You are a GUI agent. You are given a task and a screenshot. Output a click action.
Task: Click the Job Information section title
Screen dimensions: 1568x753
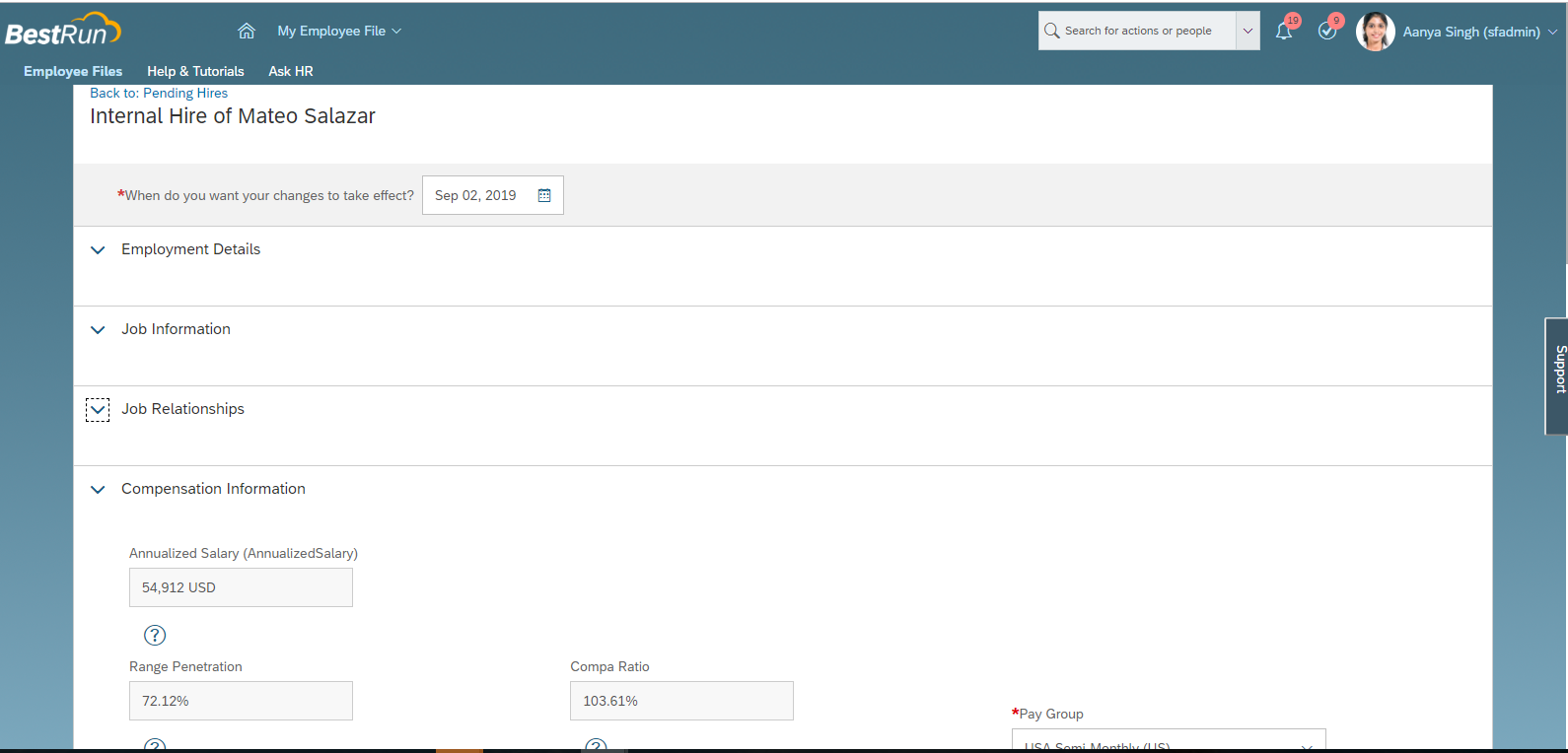tap(176, 329)
